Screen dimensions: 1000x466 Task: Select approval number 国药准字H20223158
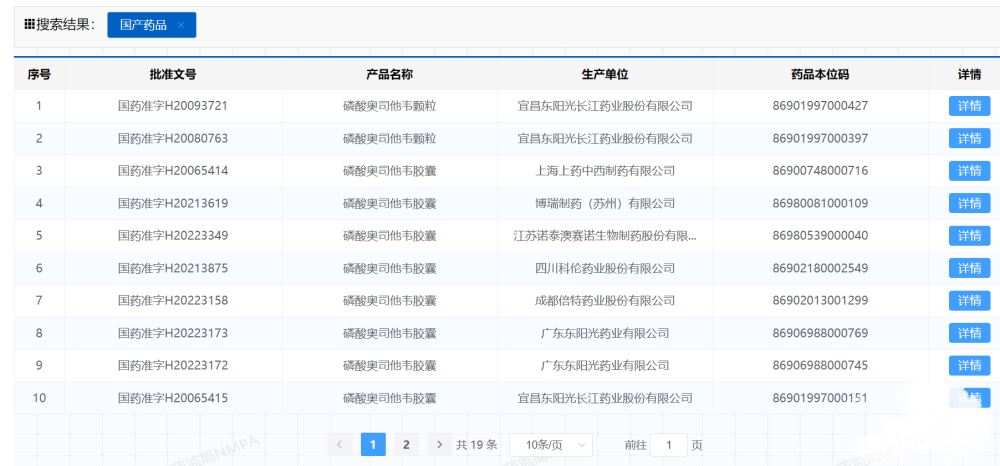pos(173,300)
